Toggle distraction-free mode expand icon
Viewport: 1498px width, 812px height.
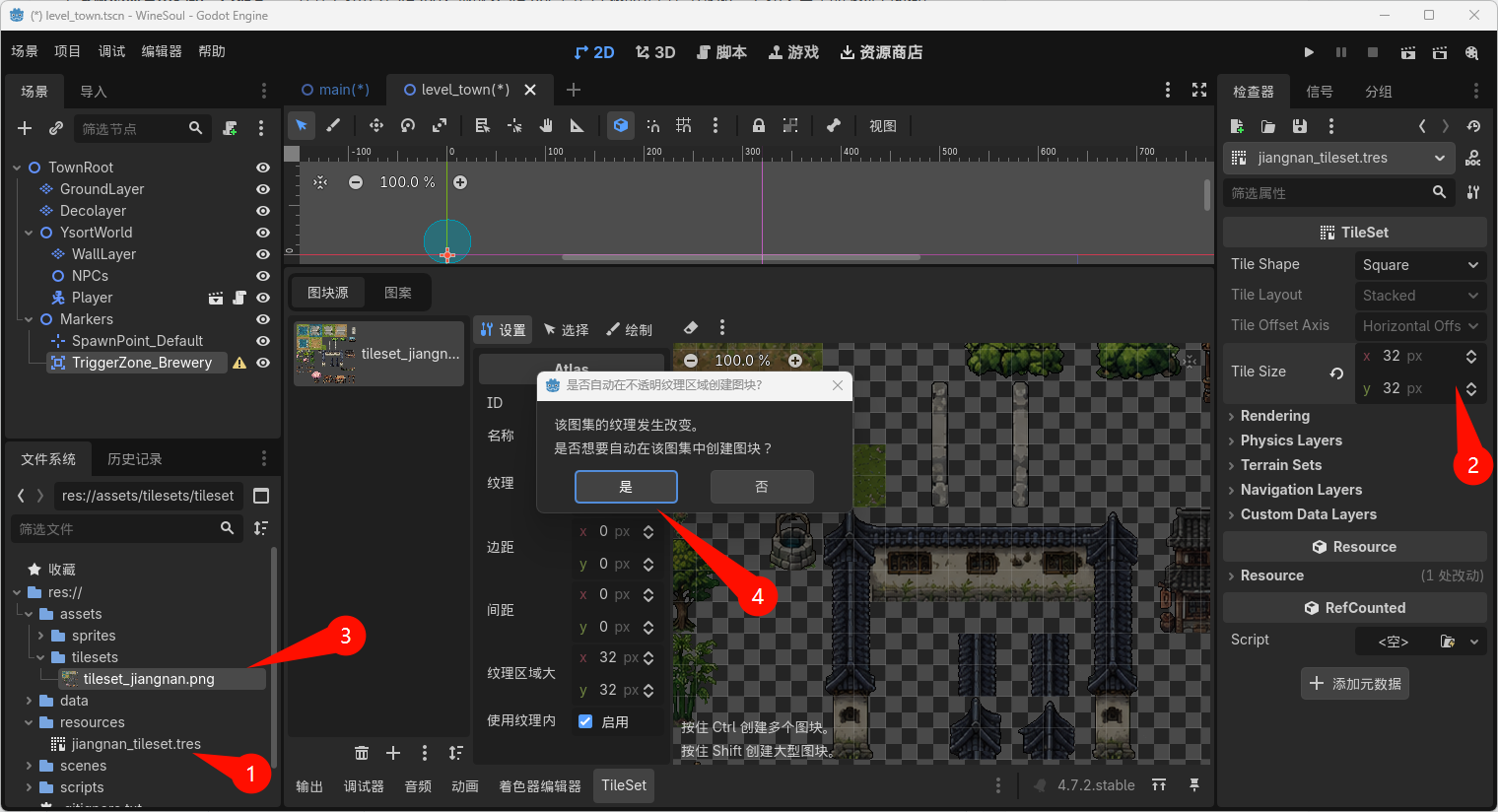1199,90
